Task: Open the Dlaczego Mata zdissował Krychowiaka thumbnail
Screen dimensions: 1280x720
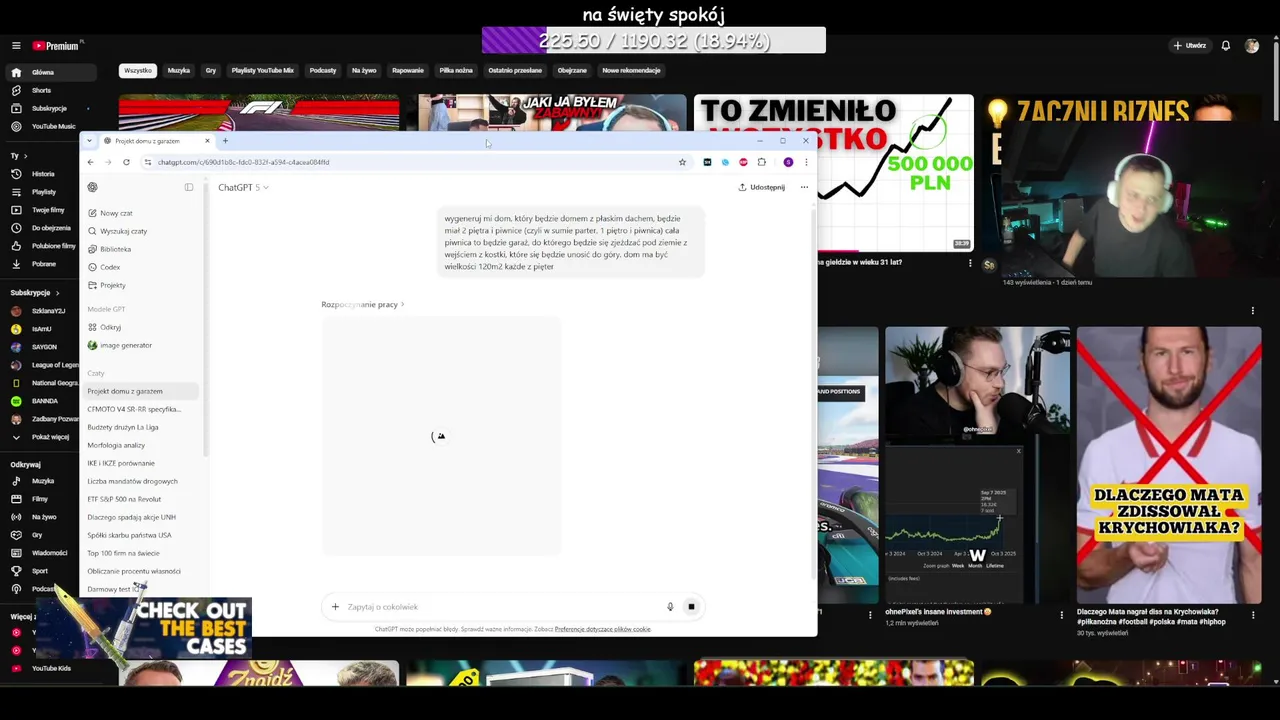Action: coord(1169,465)
